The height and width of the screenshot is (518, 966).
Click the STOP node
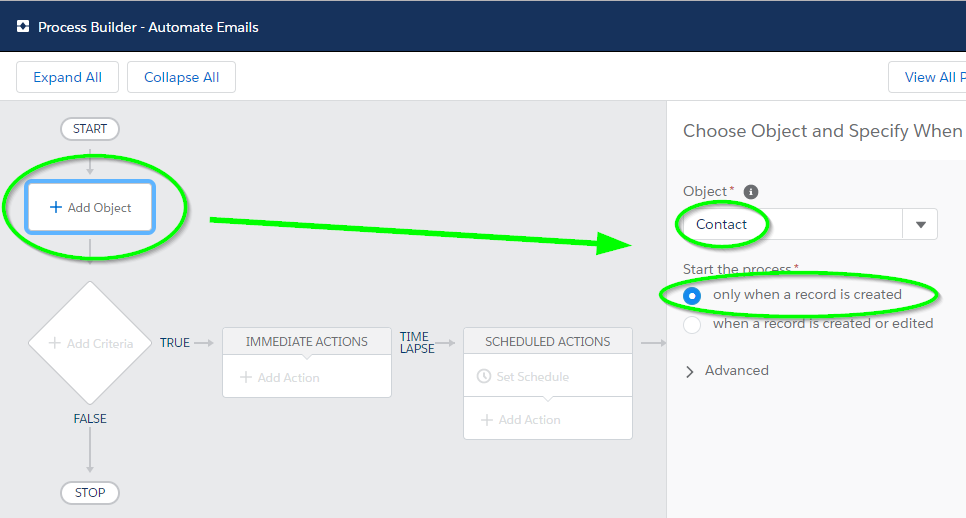[x=90, y=493]
